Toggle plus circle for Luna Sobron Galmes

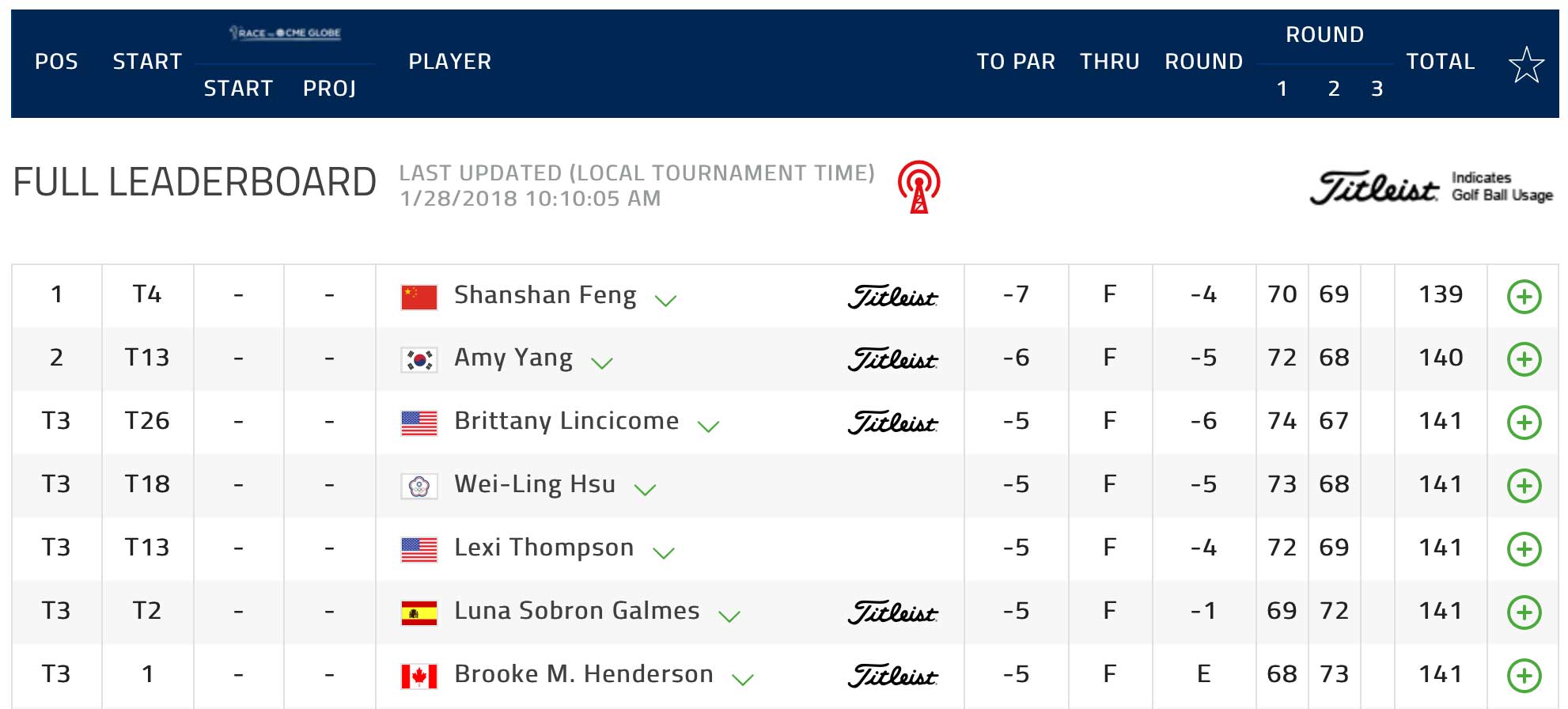pos(1524,612)
